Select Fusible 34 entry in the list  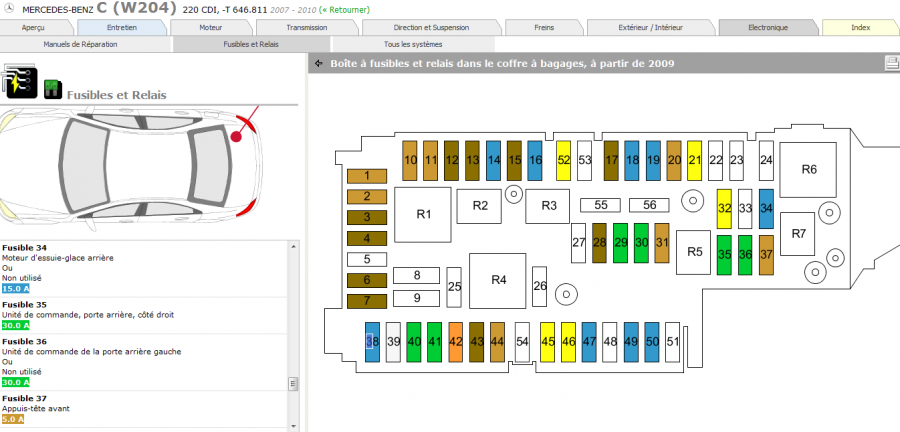[x=145, y=268]
